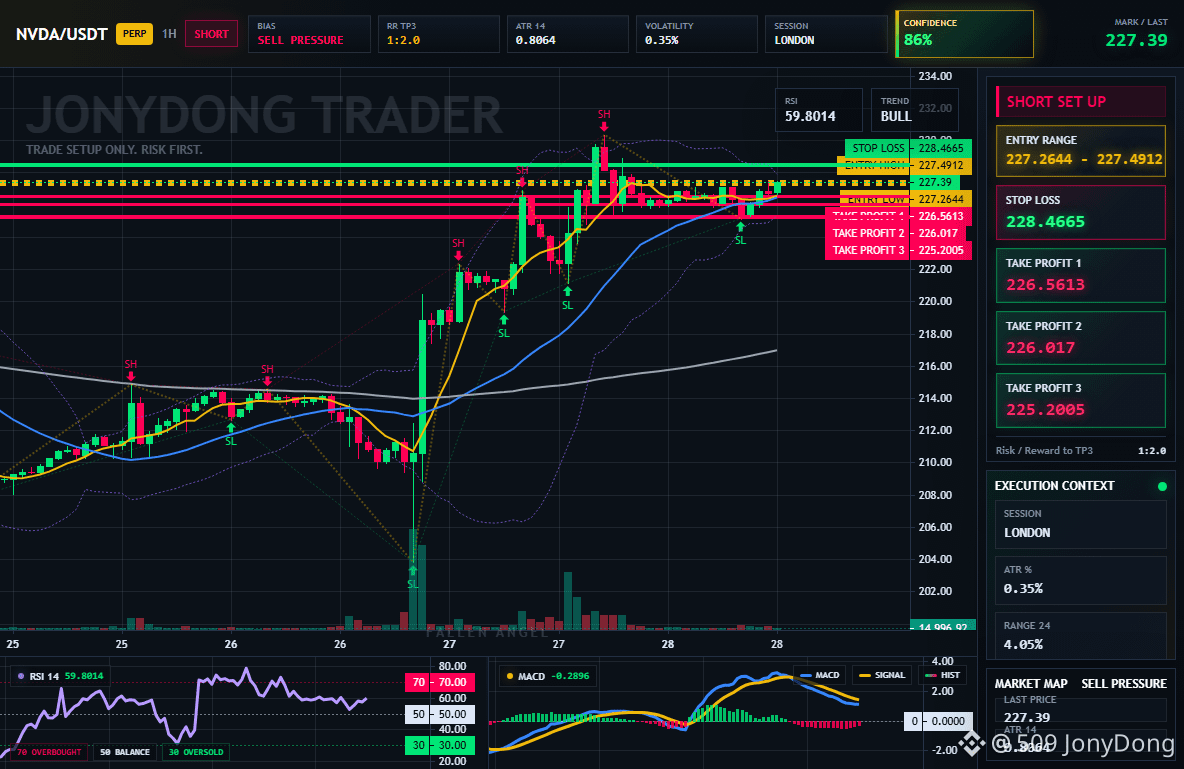This screenshot has height=769, width=1184.
Task: Click the SHORT badge in the header
Action: tap(211, 34)
